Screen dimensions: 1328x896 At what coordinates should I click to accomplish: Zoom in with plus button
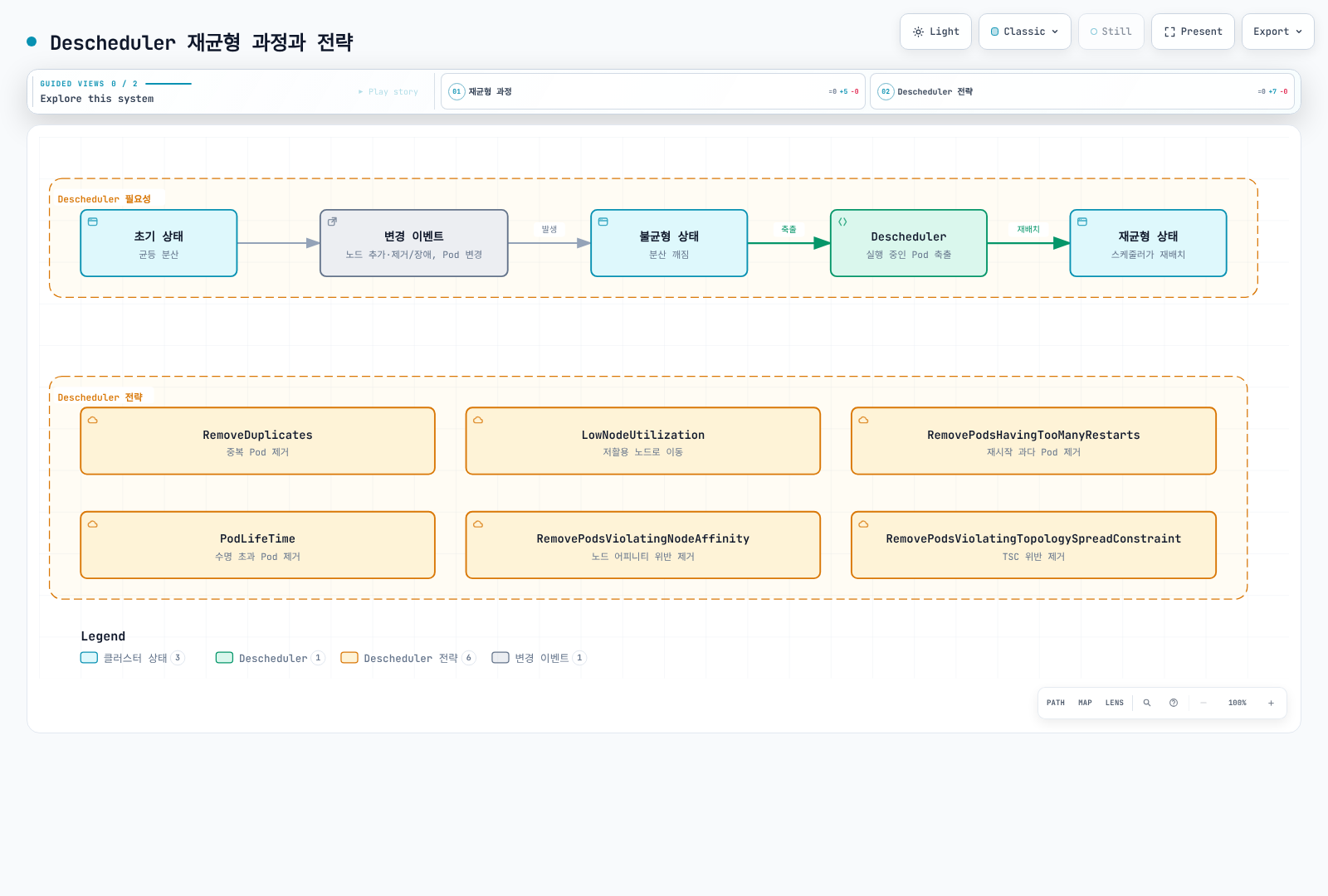tap(1271, 703)
